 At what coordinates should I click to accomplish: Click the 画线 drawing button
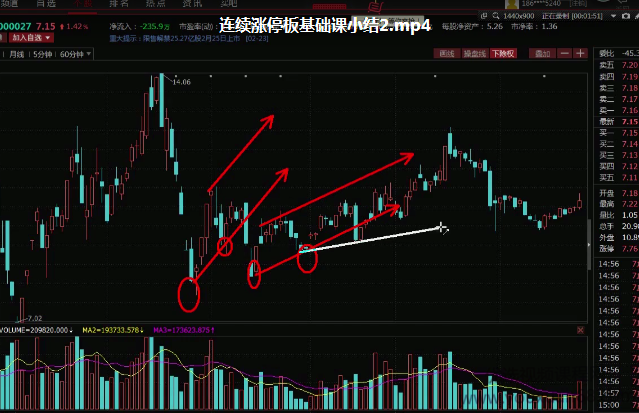tap(447, 53)
